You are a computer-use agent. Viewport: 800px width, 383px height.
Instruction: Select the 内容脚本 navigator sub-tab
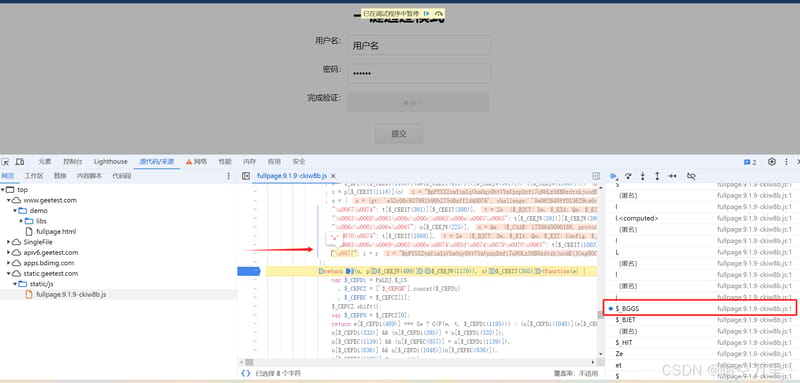point(89,176)
